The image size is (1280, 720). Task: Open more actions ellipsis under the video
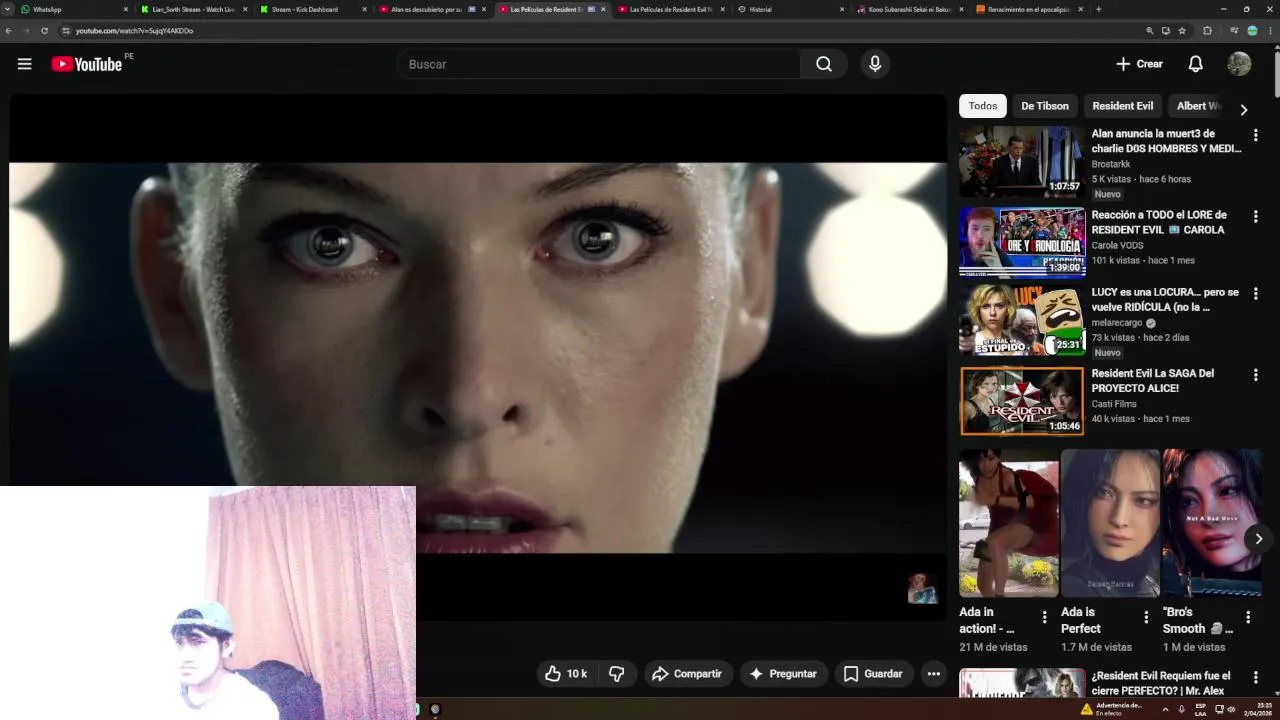click(x=933, y=674)
